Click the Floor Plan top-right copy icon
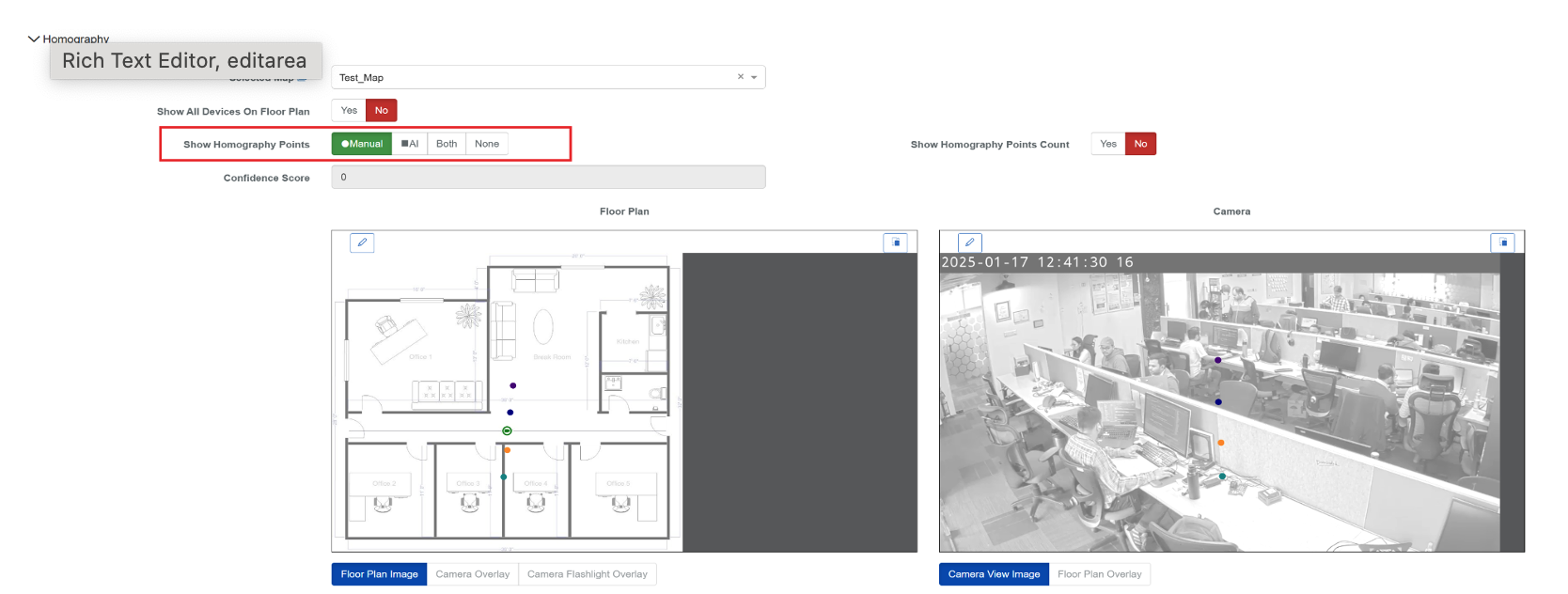1568x594 pixels. (896, 242)
